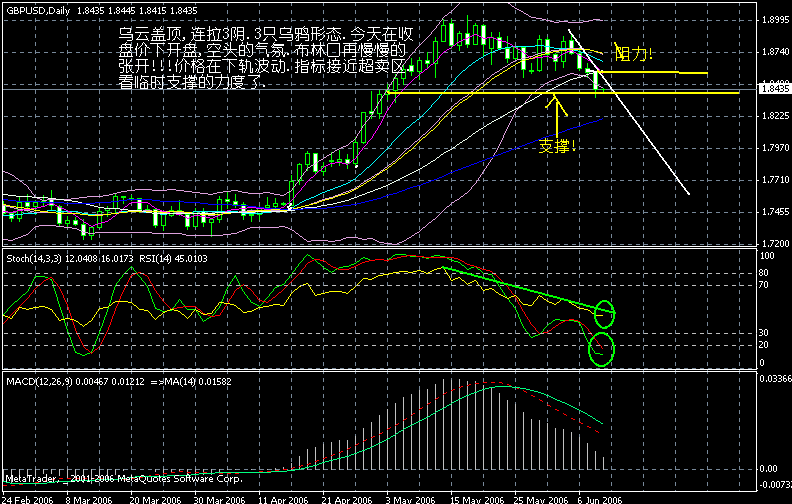Viewport: 792px width, 504px height.
Task: Click the 6 Jun 2006 date label
Action: click(x=601, y=497)
